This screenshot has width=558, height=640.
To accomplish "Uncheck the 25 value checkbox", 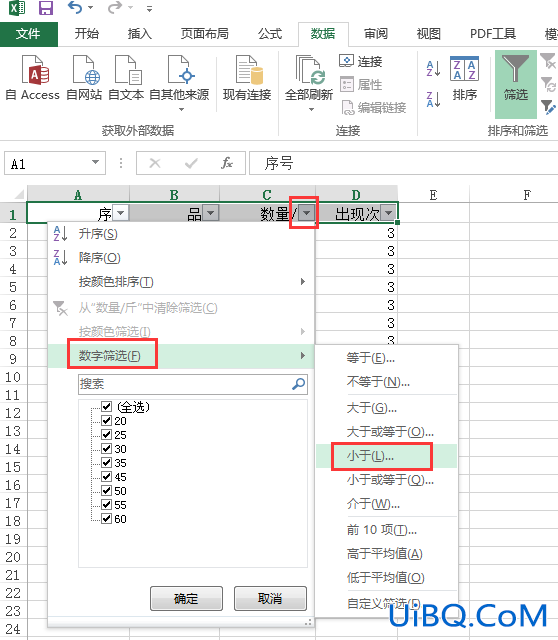I will point(106,434).
